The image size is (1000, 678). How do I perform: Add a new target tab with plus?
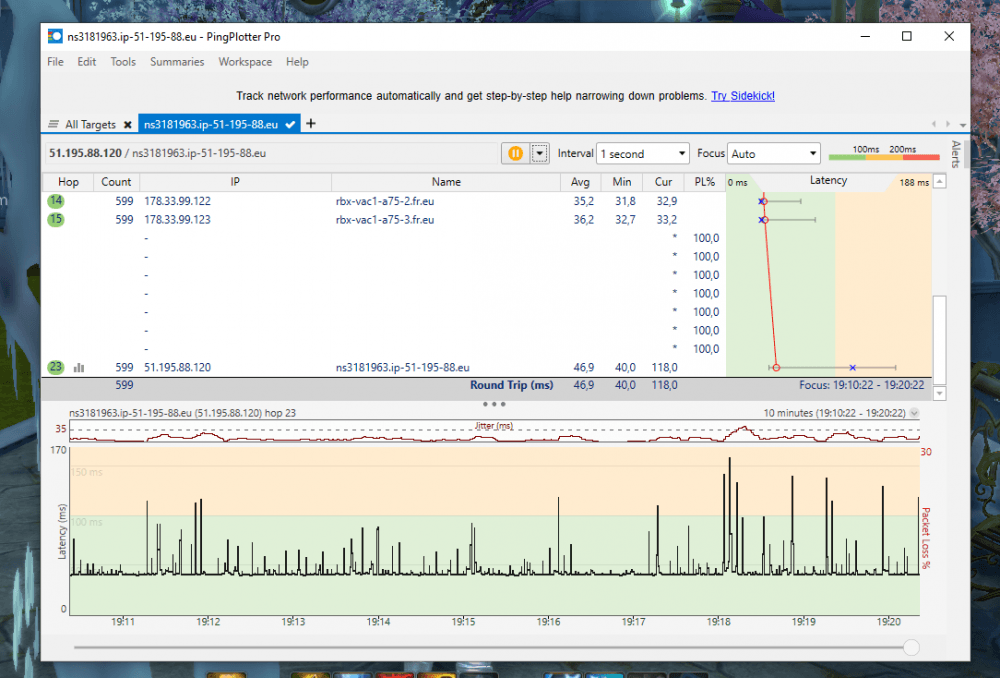coord(310,124)
